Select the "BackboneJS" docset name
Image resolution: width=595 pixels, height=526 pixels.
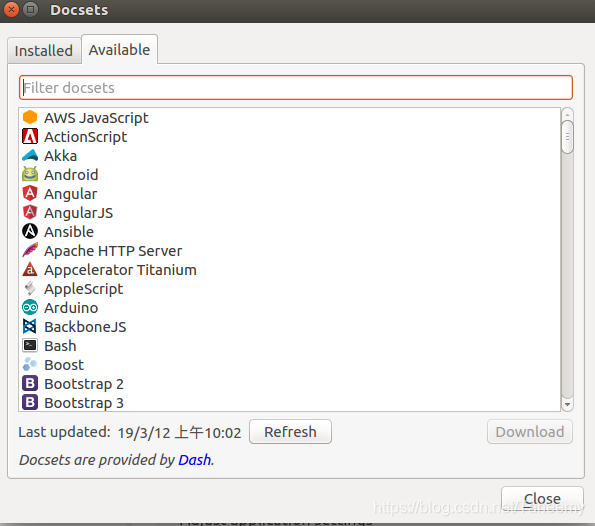pyautogui.click(x=85, y=327)
